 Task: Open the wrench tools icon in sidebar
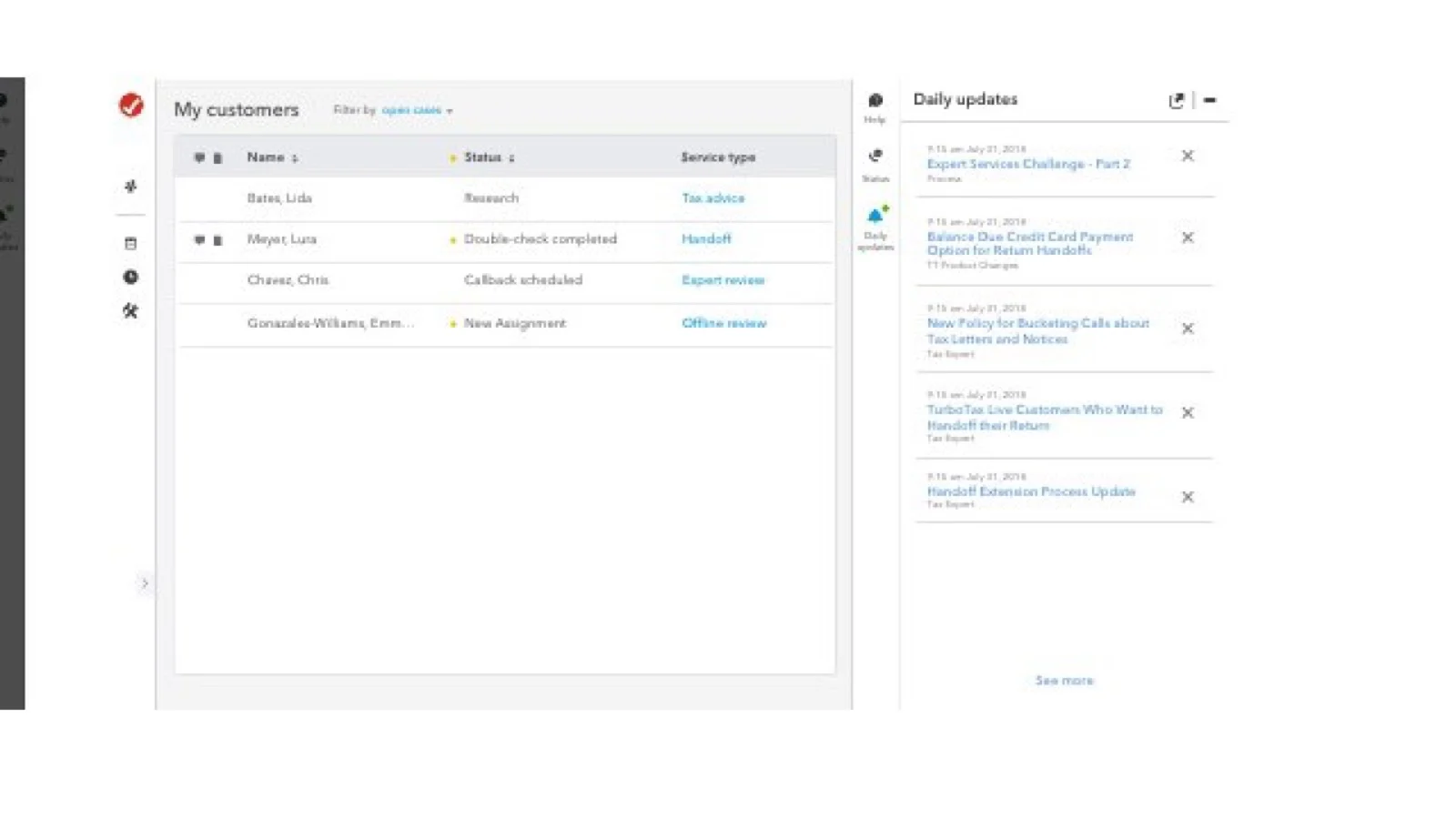(130, 310)
